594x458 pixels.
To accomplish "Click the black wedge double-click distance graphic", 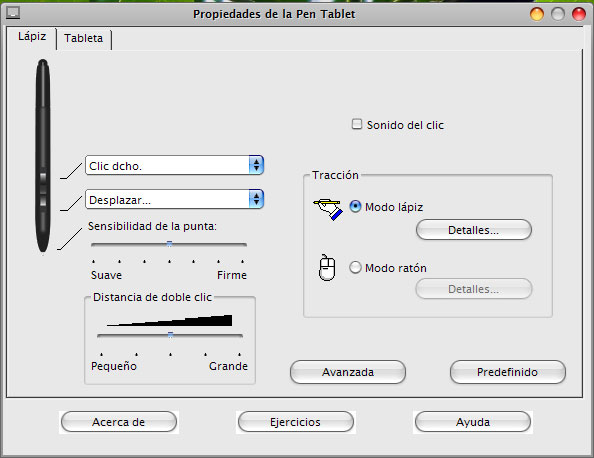I will tap(169, 320).
